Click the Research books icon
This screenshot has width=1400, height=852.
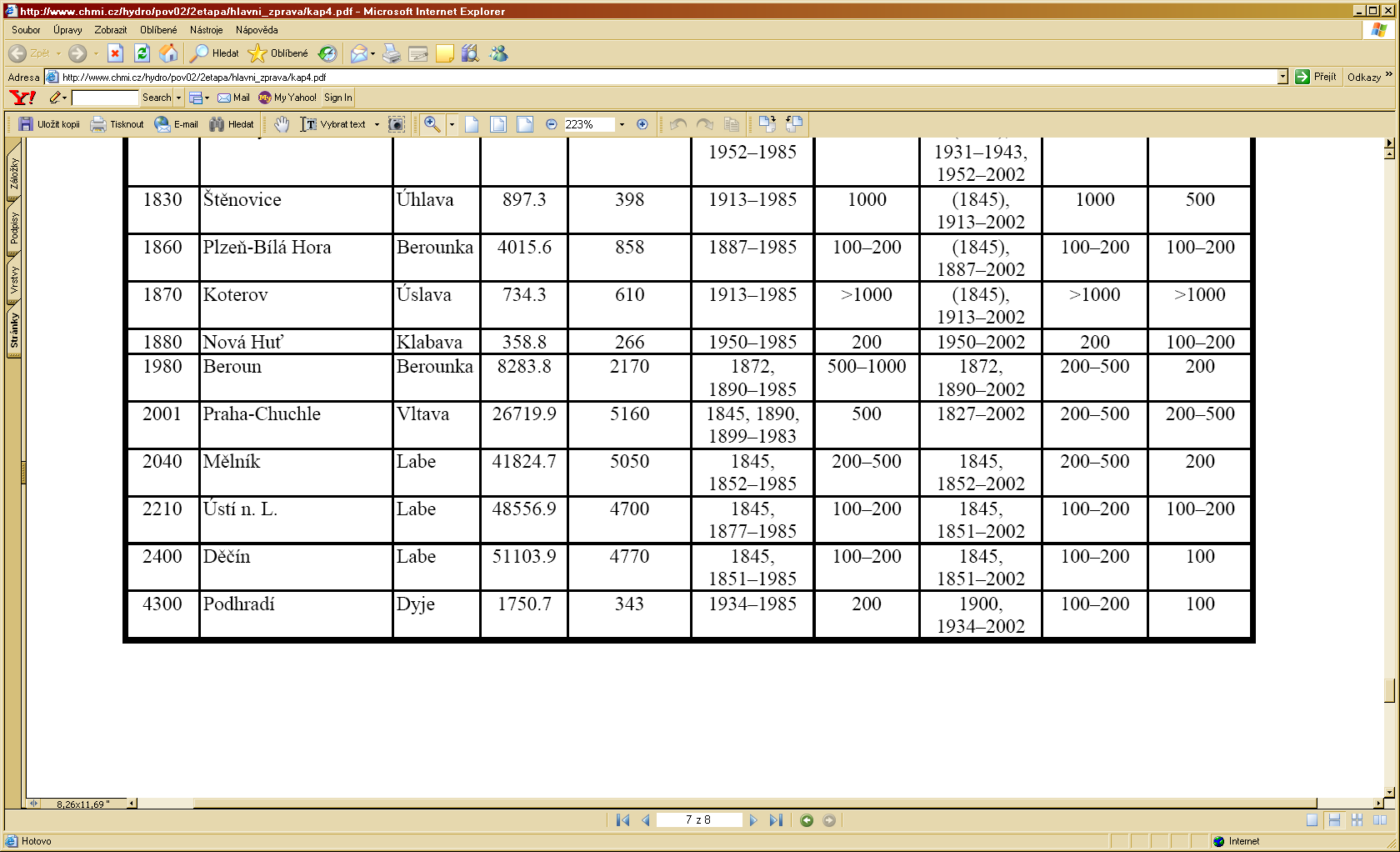pyautogui.click(x=471, y=53)
